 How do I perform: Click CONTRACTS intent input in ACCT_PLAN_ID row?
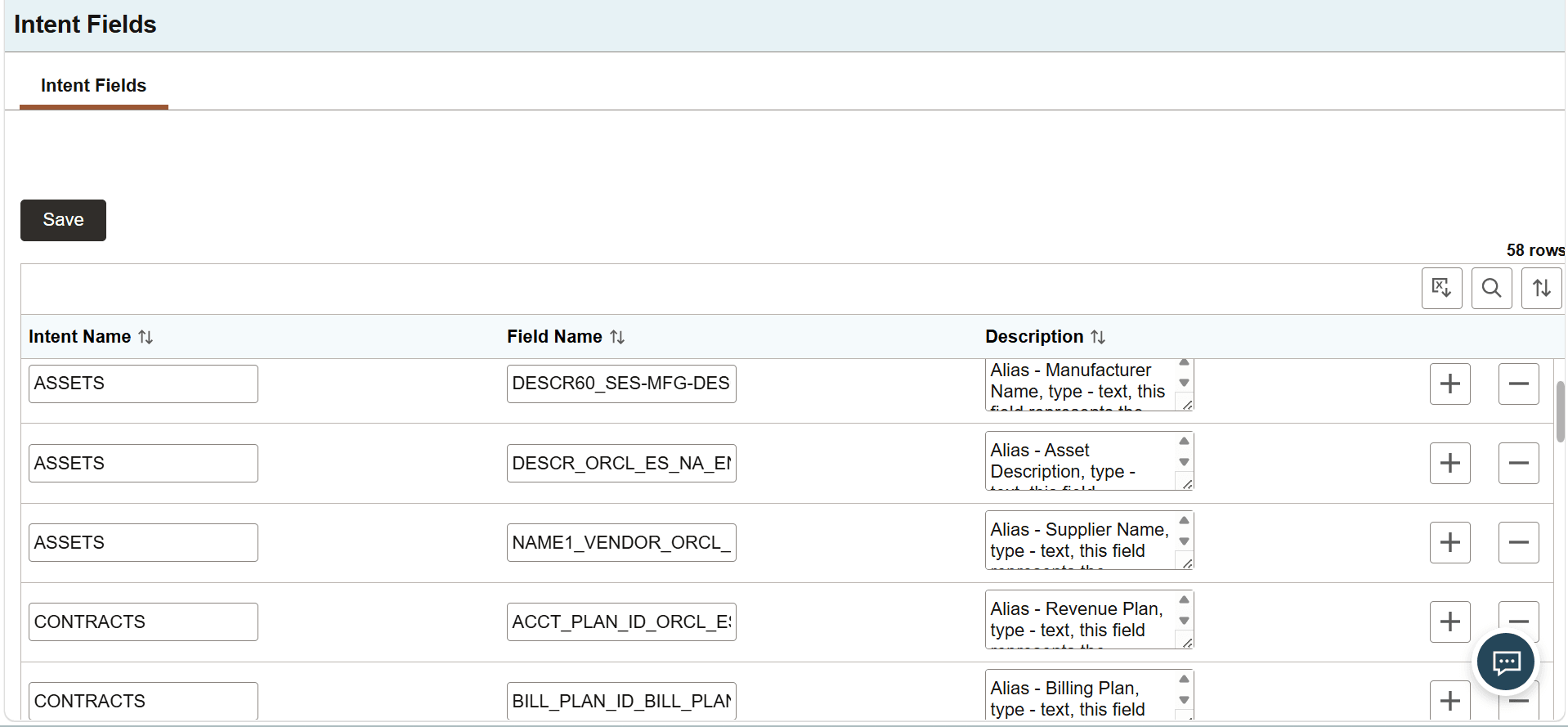pos(143,622)
